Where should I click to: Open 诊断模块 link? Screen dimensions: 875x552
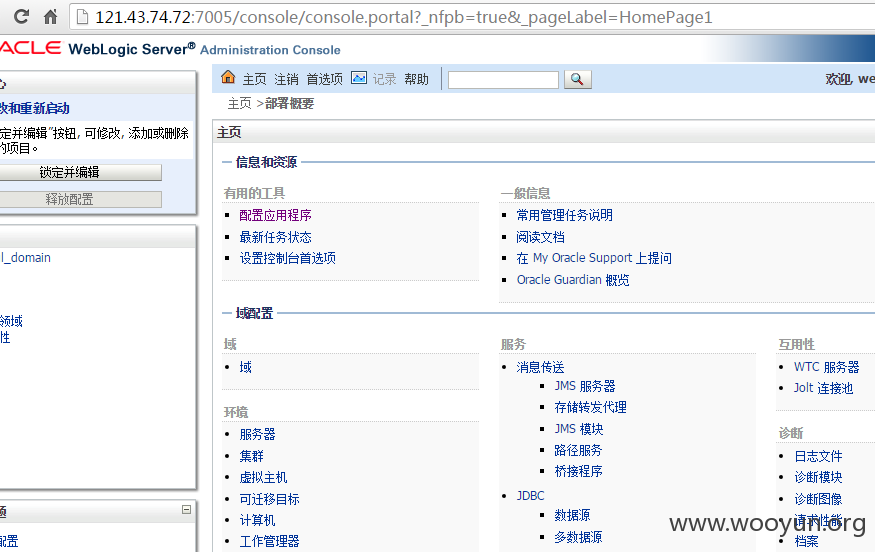[x=818, y=478]
